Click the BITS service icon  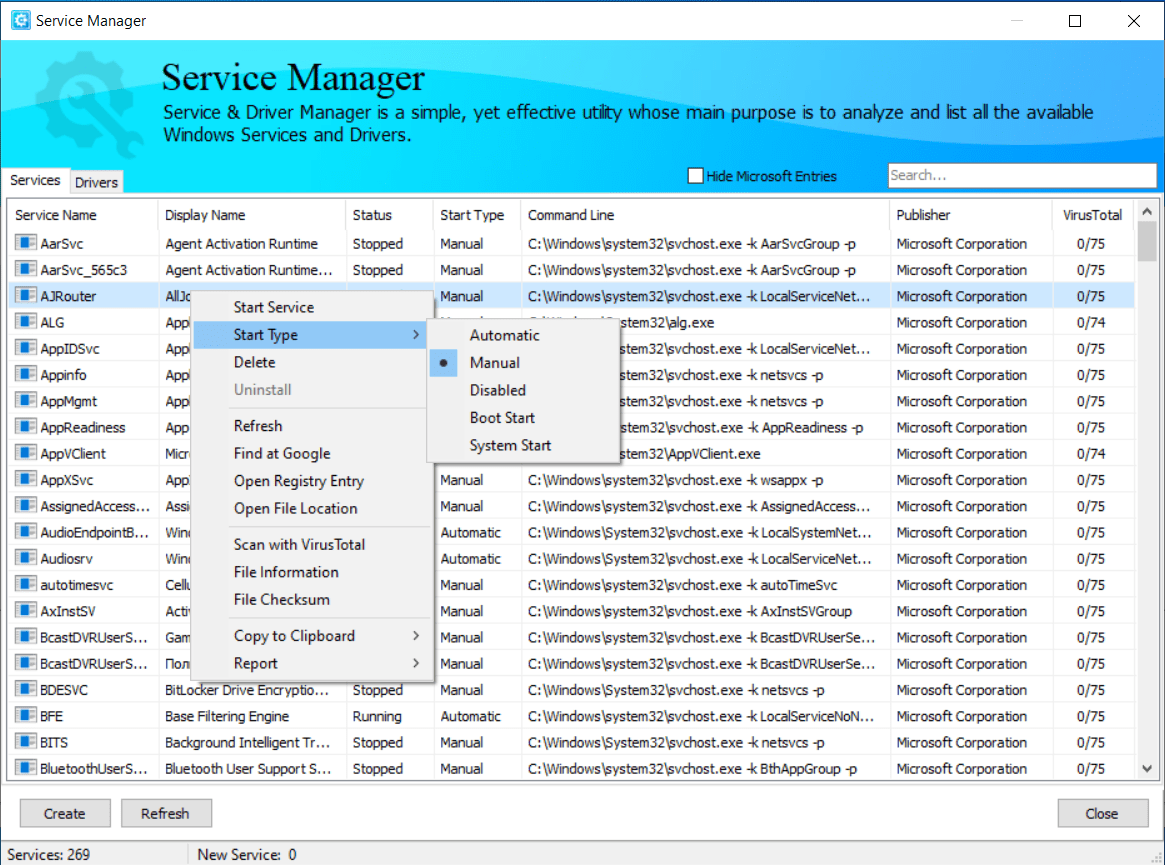pos(26,742)
